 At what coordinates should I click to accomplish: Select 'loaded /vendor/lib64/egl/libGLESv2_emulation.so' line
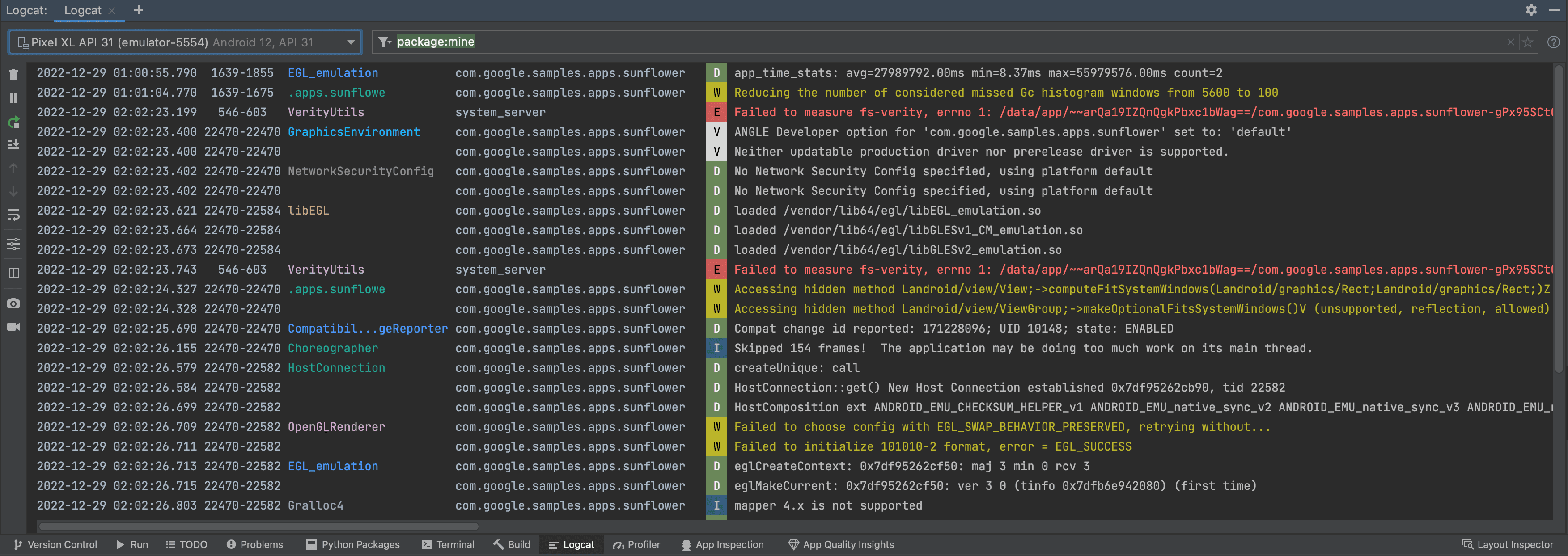[898, 250]
